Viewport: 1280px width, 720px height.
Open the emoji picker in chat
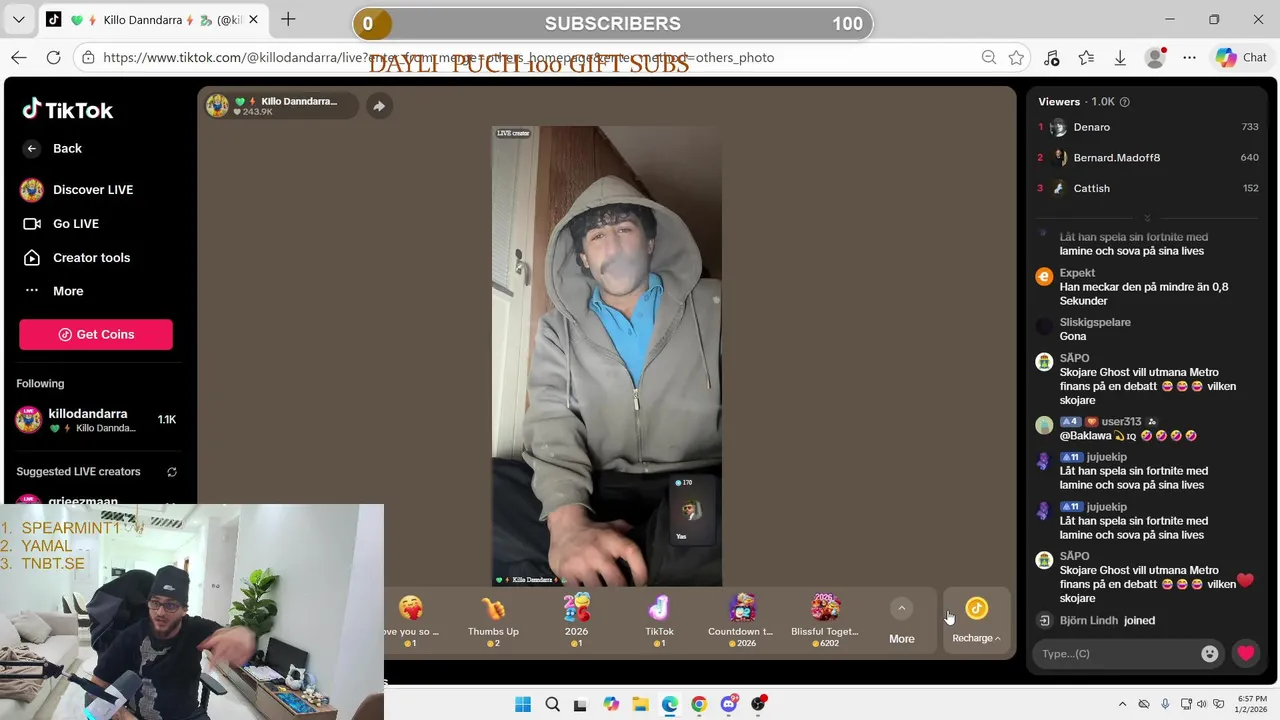(1210, 654)
